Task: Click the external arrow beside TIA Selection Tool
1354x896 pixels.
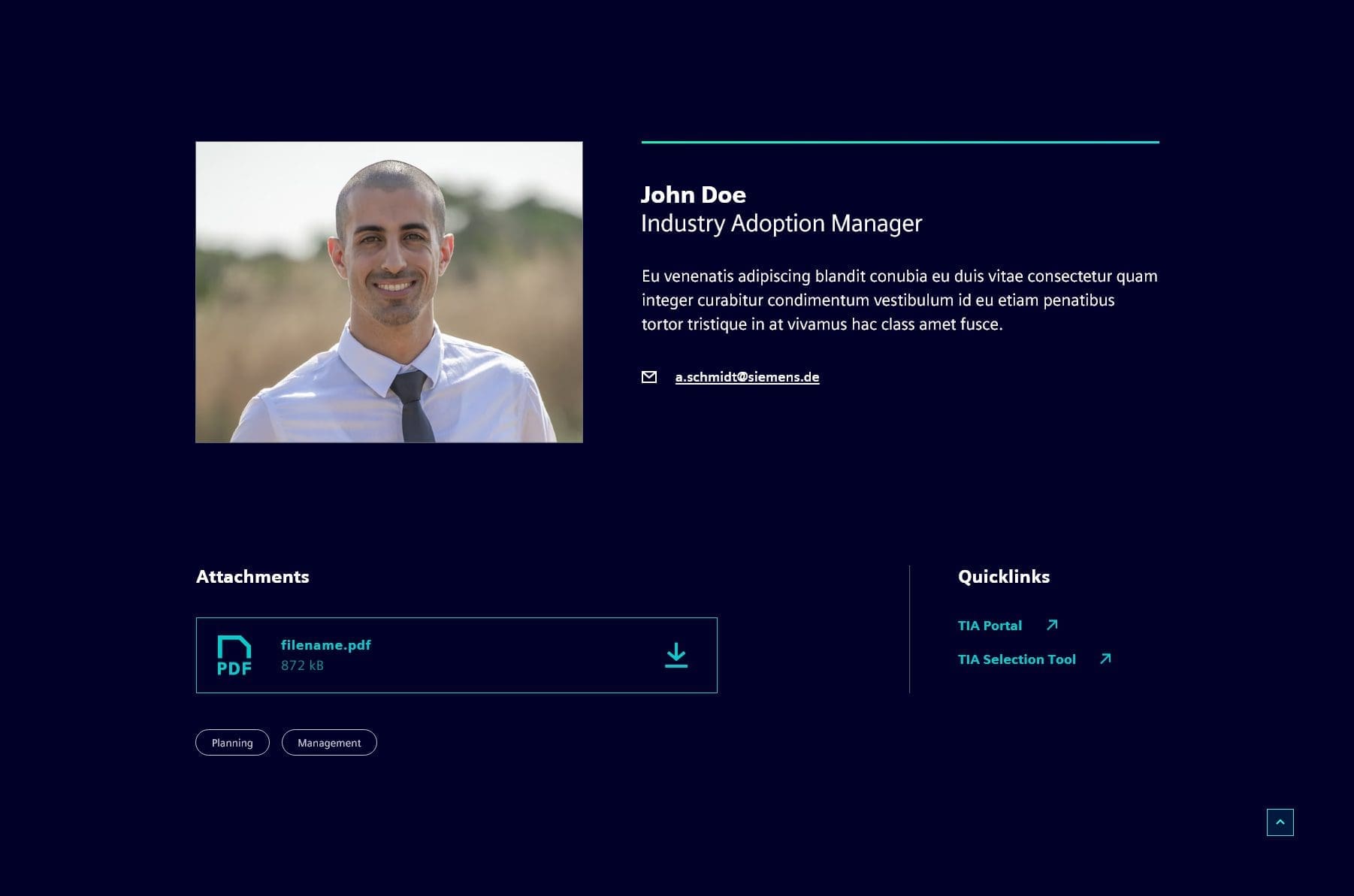Action: 1105,659
